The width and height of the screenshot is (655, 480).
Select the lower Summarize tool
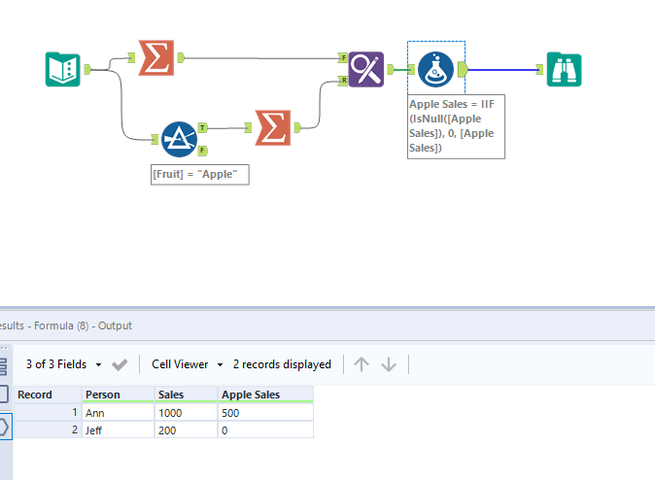coord(273,128)
